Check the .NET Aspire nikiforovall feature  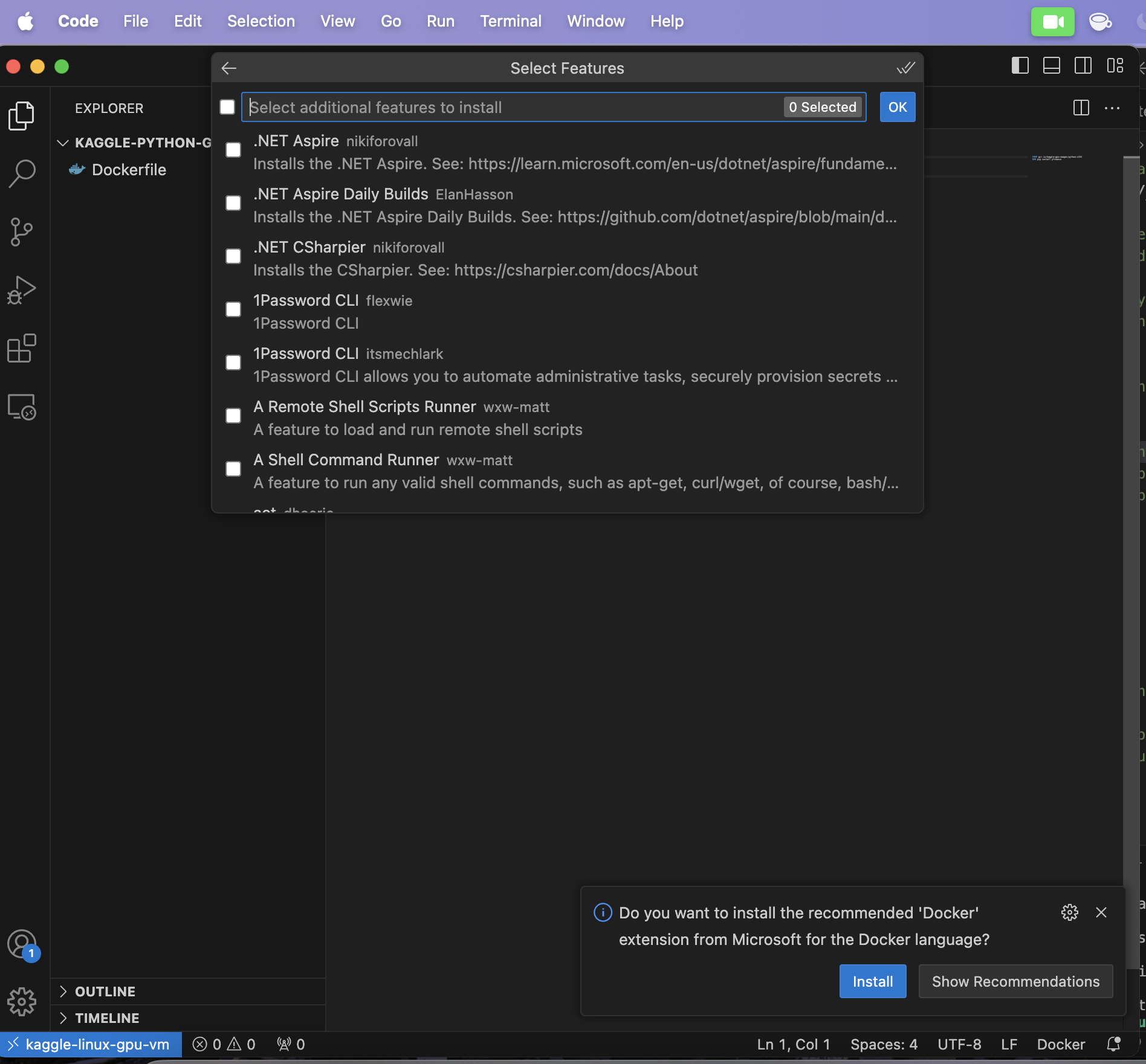[233, 150]
